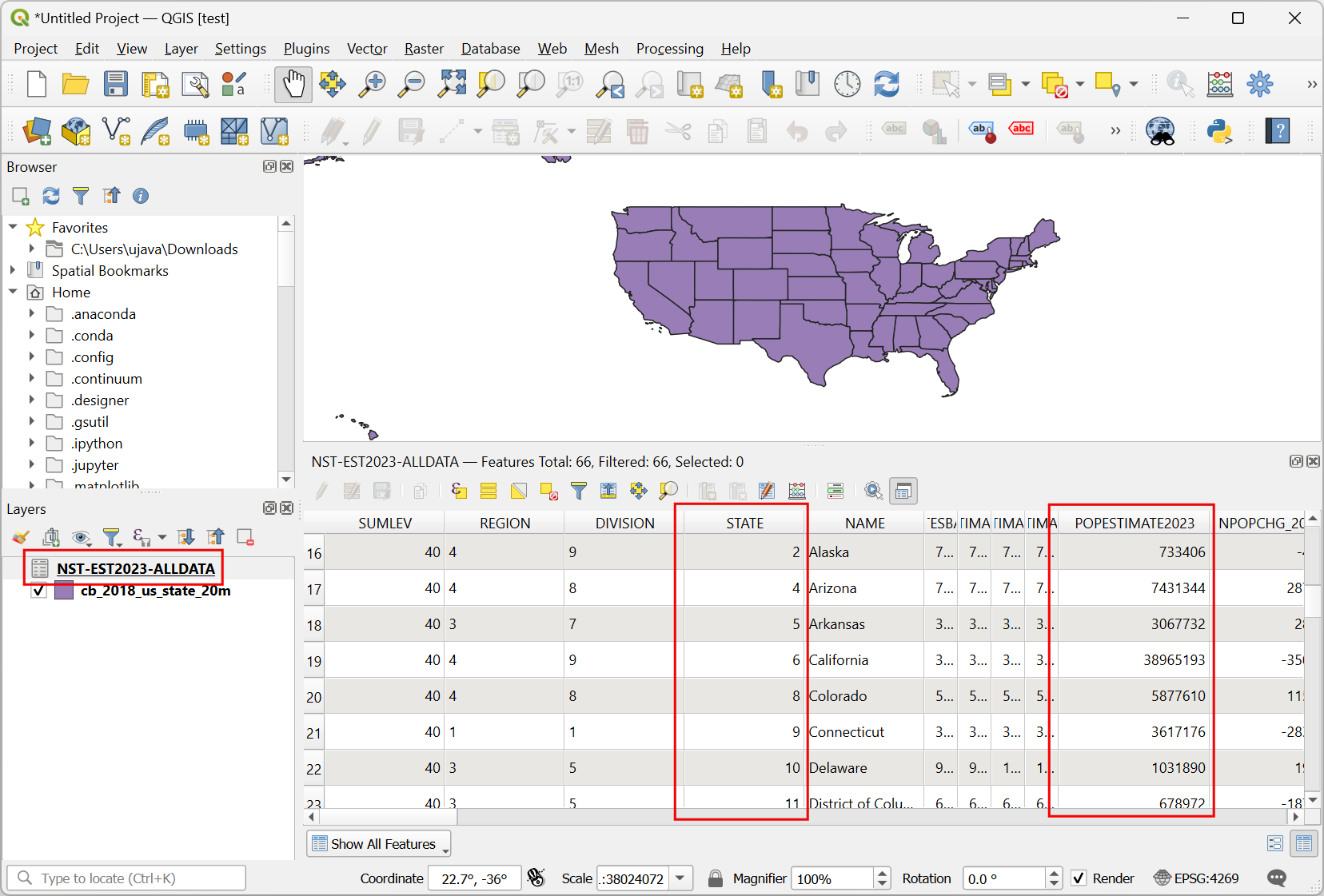Open the Vector menu
Screen dimensions: 1324x896
pyautogui.click(x=367, y=49)
